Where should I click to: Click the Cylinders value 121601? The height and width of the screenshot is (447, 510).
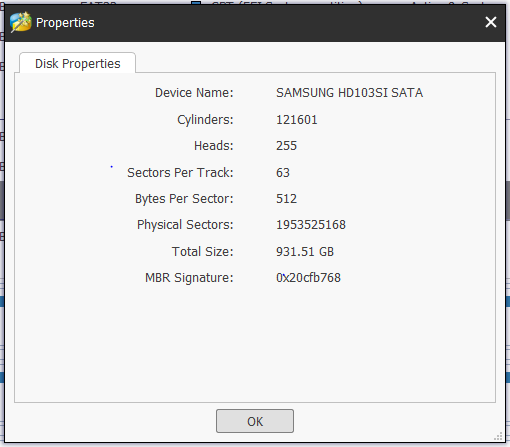[x=297, y=120]
